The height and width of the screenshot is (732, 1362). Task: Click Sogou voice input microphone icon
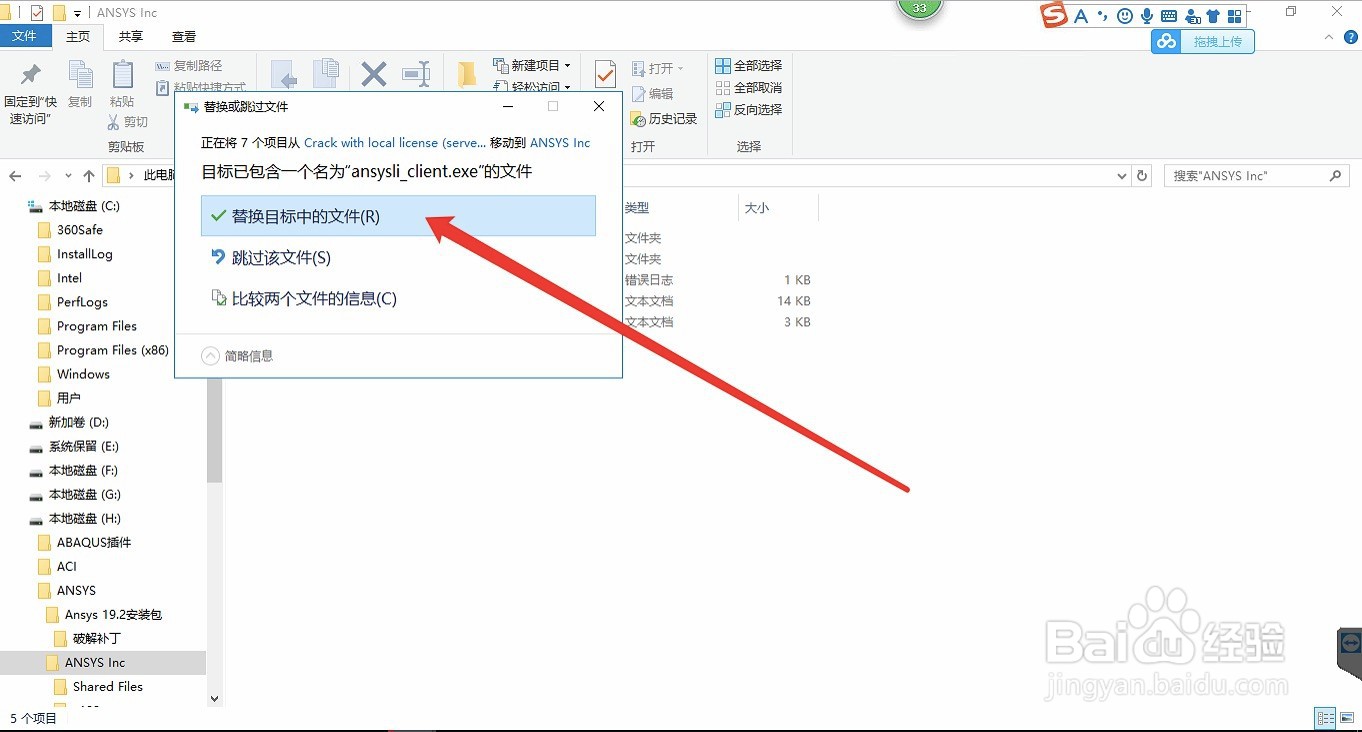(1146, 16)
